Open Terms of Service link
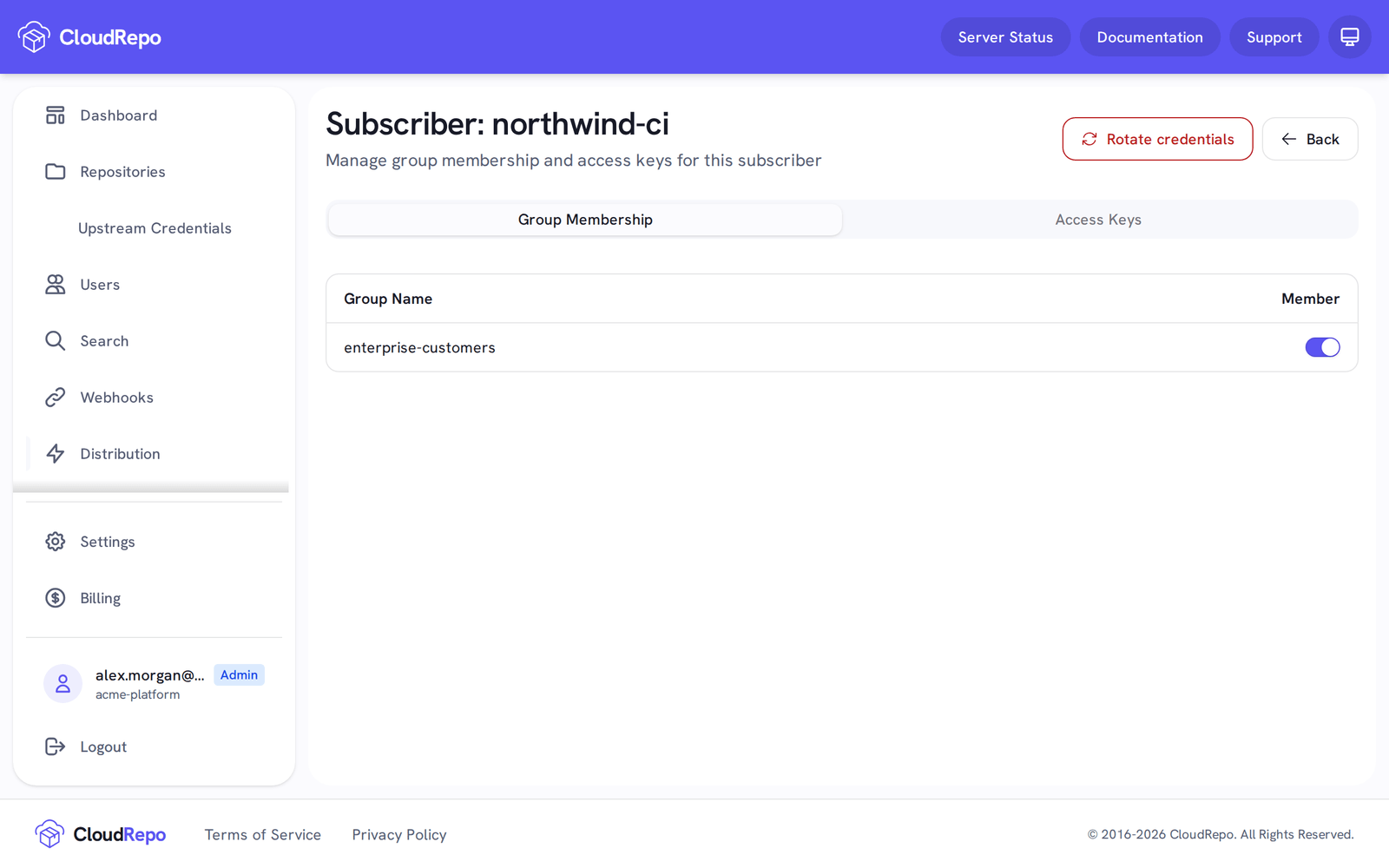Screen dimensions: 1389x868 tap(263, 835)
